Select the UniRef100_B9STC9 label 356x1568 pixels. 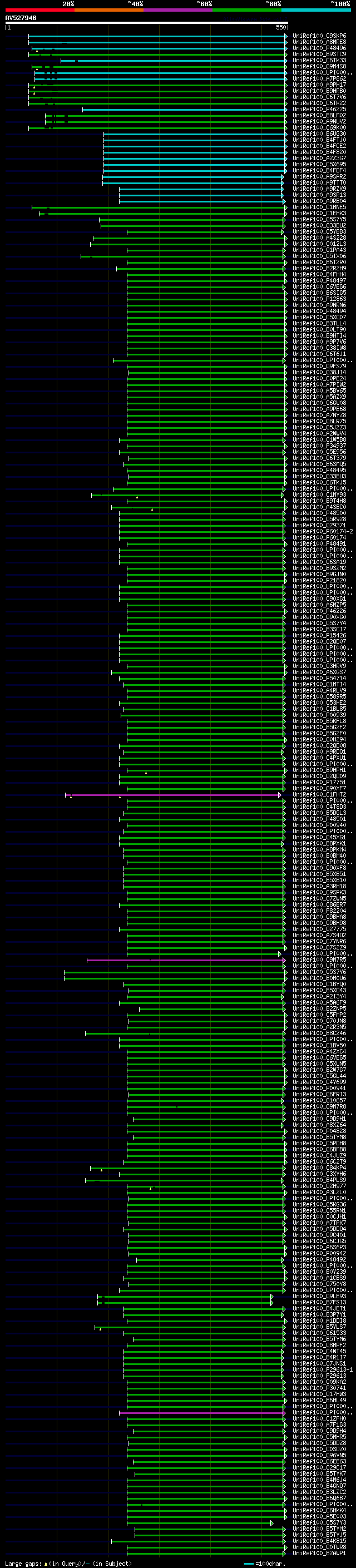pos(319,54)
